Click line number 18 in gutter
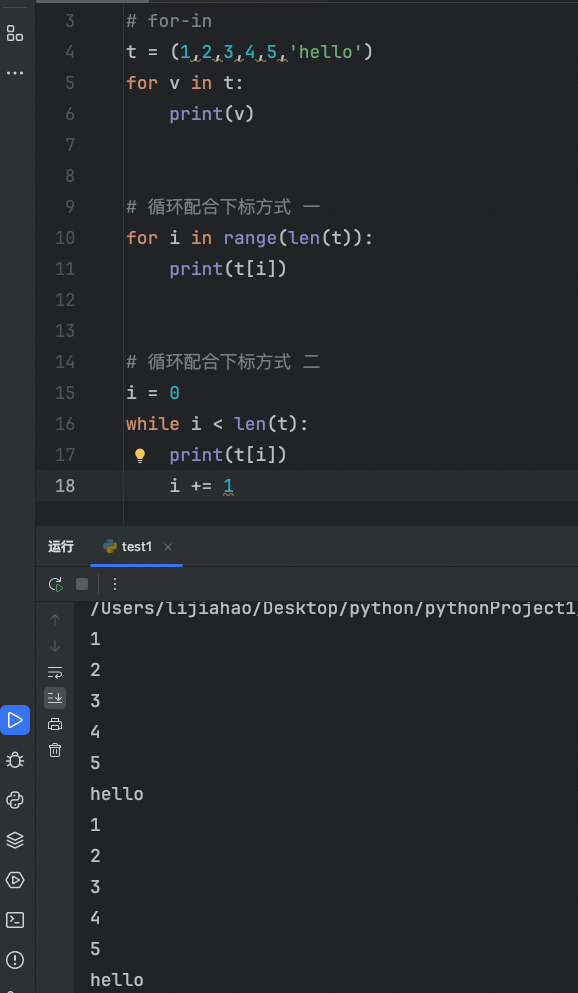 pyautogui.click(x=65, y=486)
